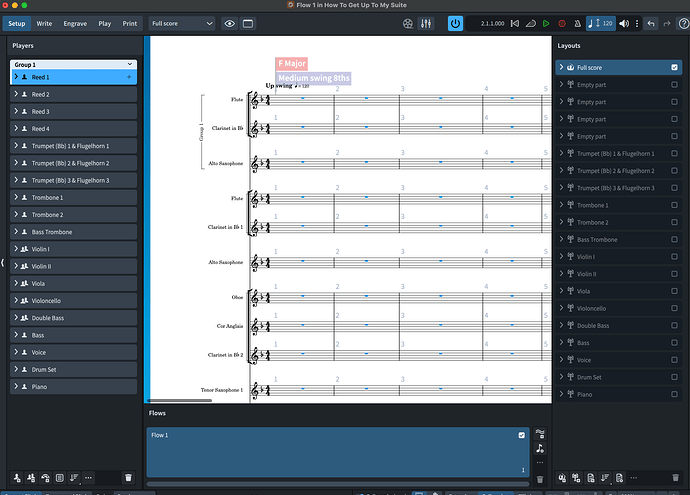Image resolution: width=690 pixels, height=495 pixels.
Task: Open transport options three-dot menu
Action: pos(637,24)
